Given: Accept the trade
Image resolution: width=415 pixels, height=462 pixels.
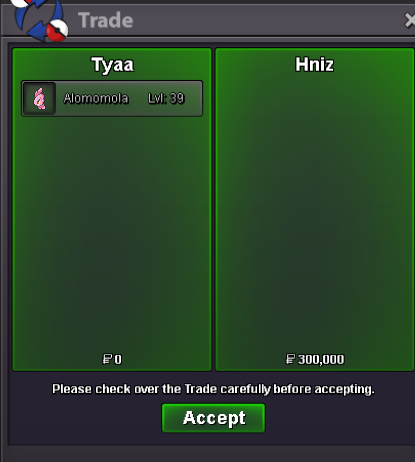Looking at the screenshot, I should coord(213,418).
